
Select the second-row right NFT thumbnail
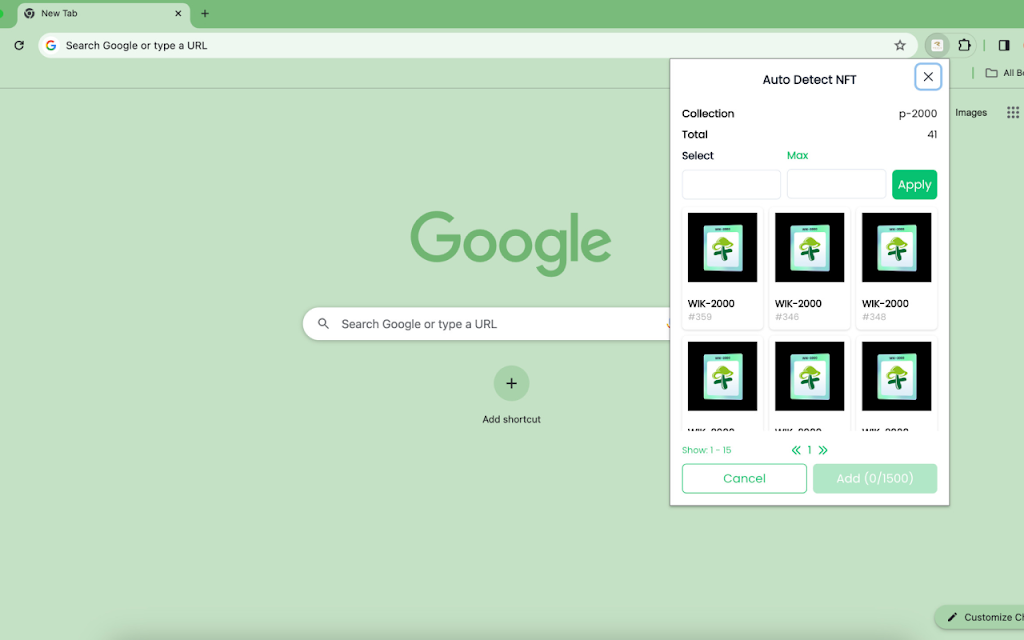tap(897, 376)
